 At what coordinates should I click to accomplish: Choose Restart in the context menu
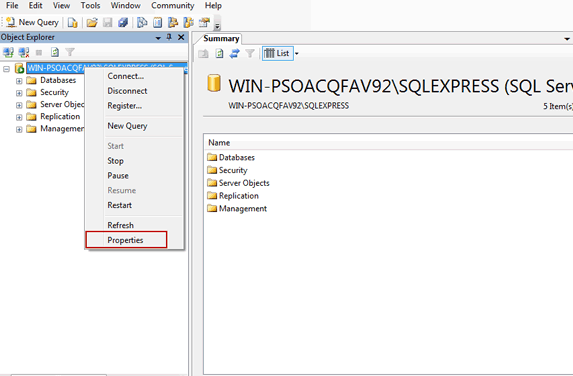[x=119, y=205]
